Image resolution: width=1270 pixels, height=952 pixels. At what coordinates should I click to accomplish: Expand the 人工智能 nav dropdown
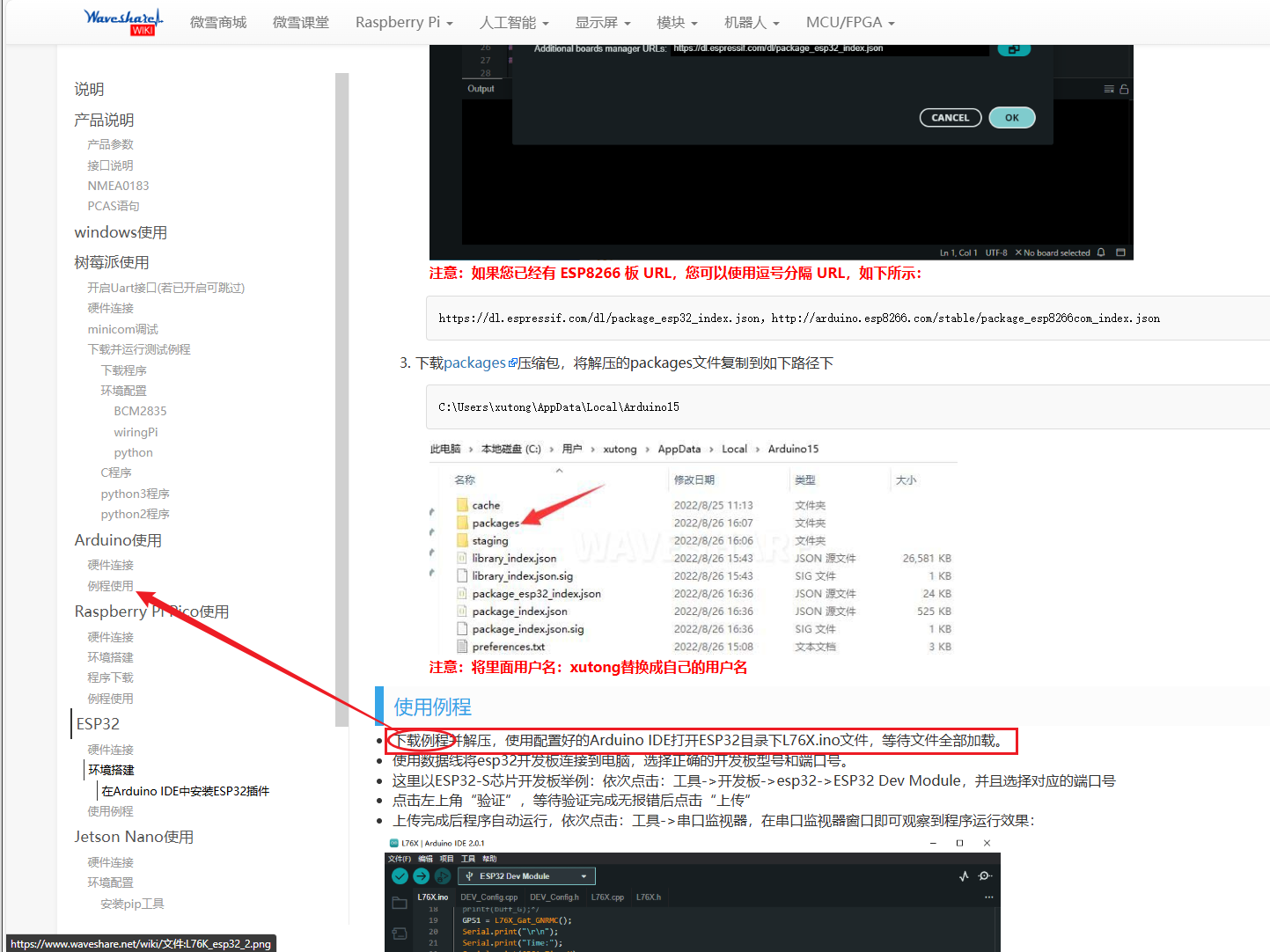[514, 22]
